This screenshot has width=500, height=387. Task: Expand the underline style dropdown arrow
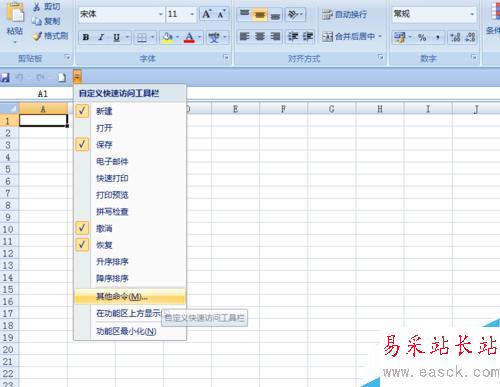pos(127,37)
